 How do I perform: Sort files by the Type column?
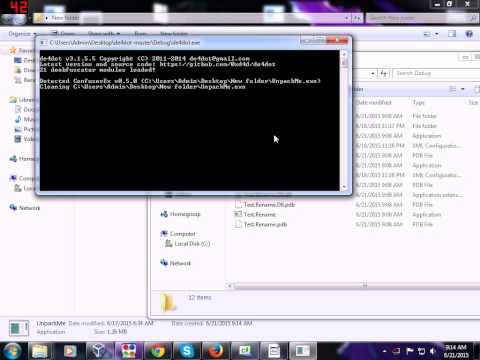click(x=419, y=102)
